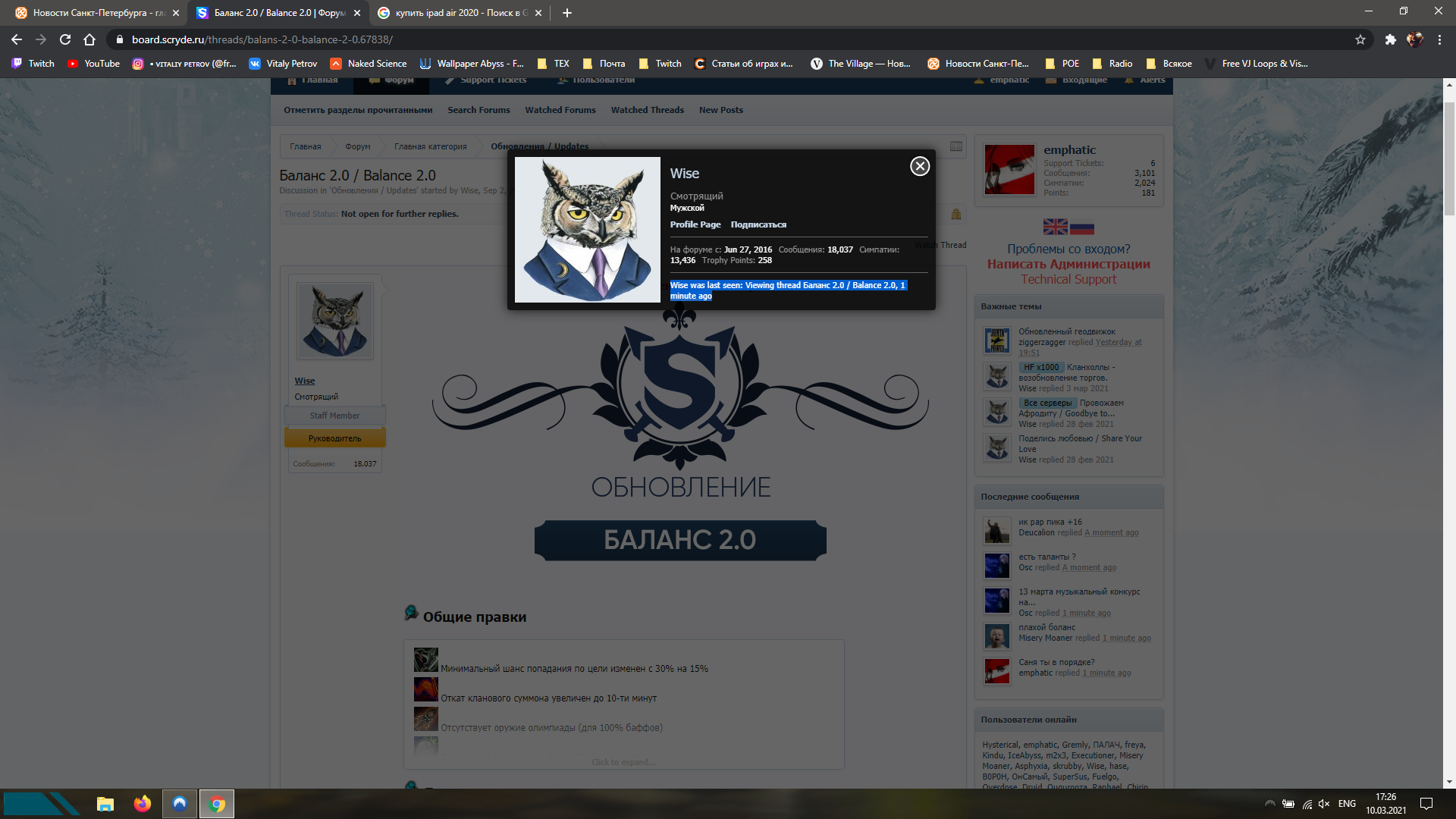Reload the page

tap(65, 39)
